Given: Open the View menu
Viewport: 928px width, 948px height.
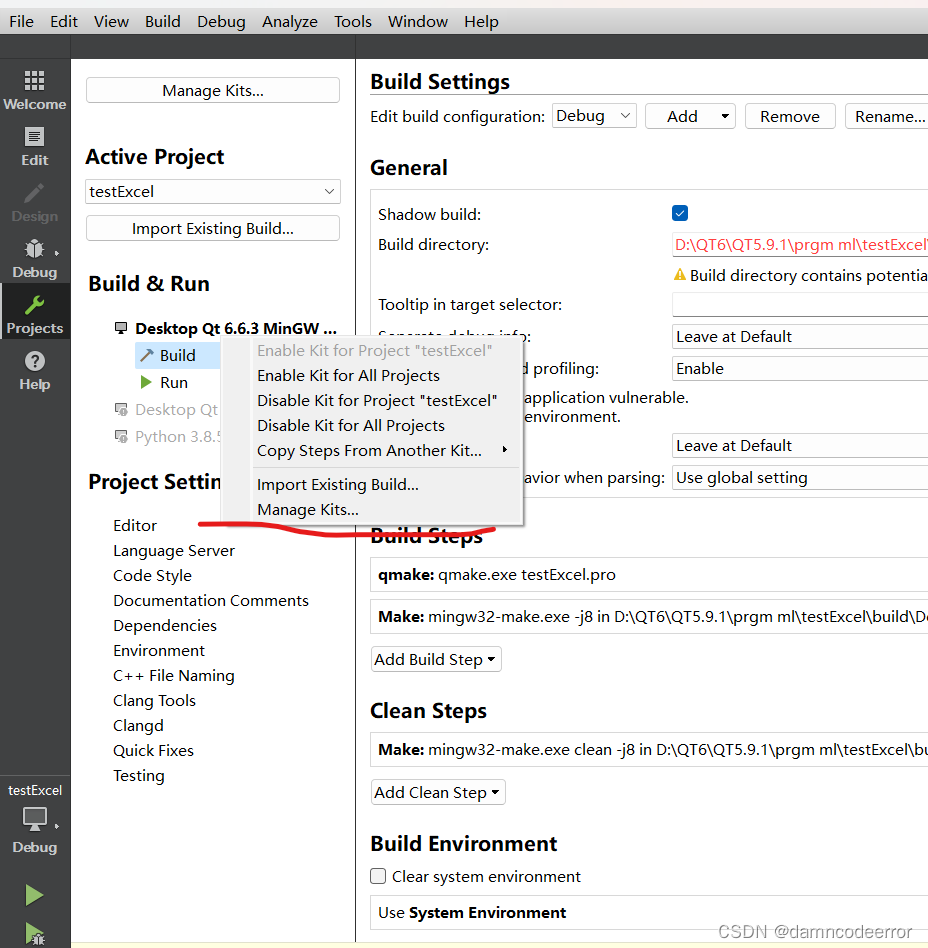Looking at the screenshot, I should pos(111,22).
